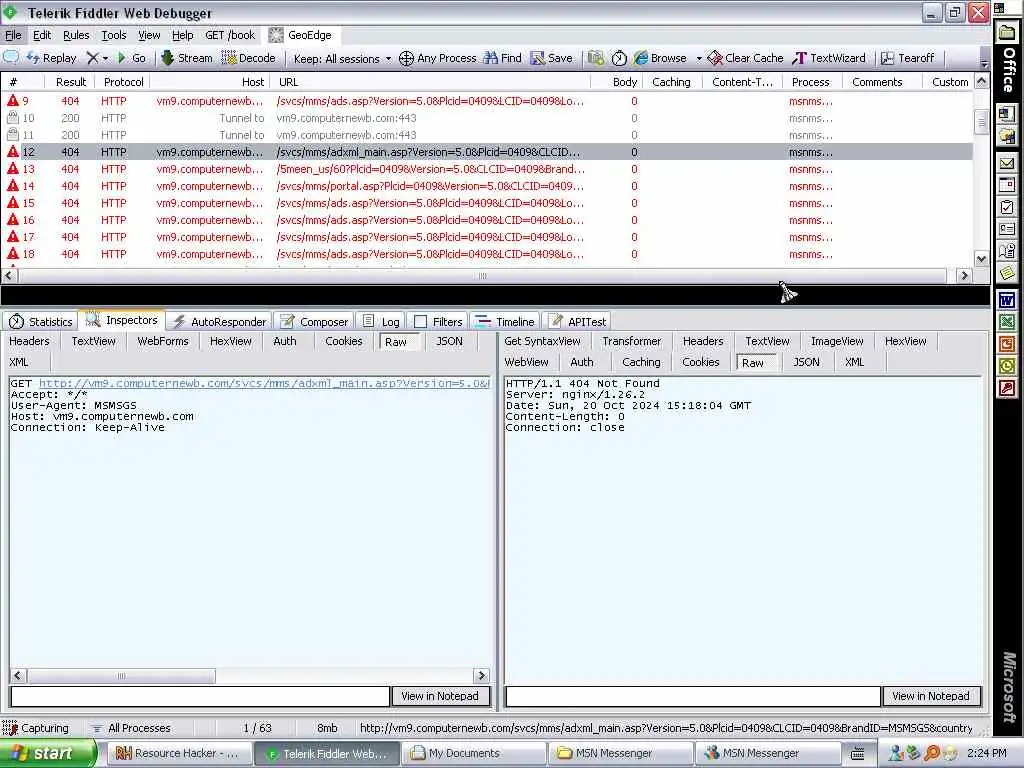1024x768 pixels.
Task: Select the response Transformer tab
Action: 632,341
